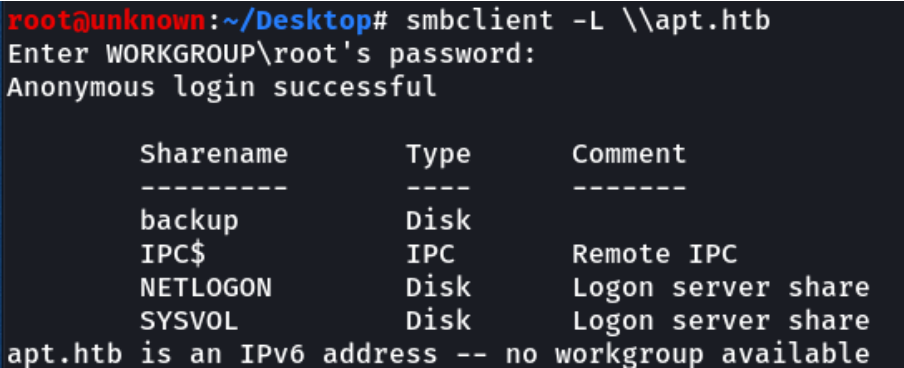Click NETLOGON's Logon server share comment

tap(721, 287)
